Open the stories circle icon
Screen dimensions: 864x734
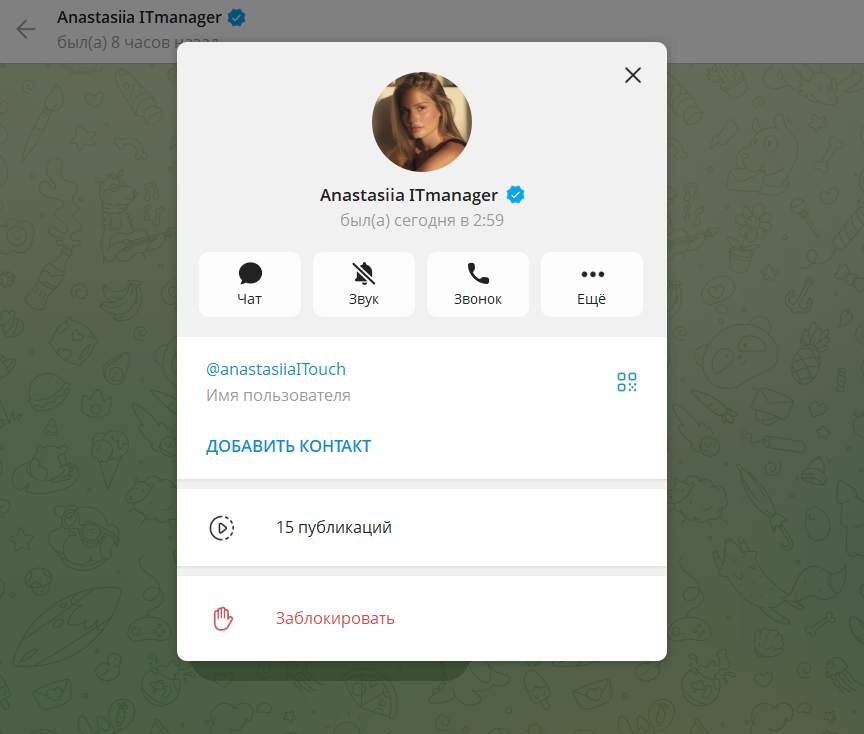click(x=222, y=528)
